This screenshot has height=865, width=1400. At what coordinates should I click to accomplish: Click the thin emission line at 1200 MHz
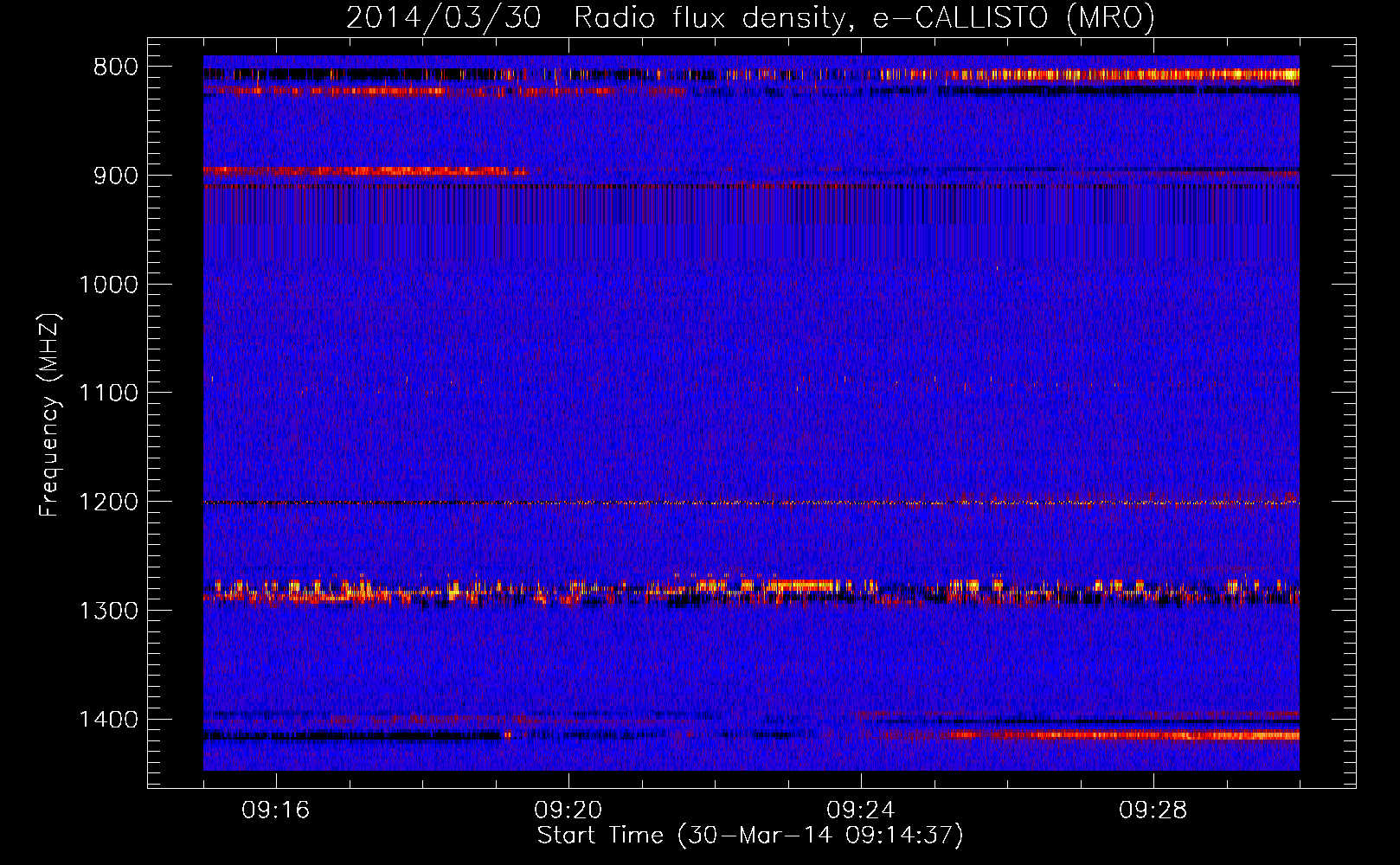click(x=751, y=503)
